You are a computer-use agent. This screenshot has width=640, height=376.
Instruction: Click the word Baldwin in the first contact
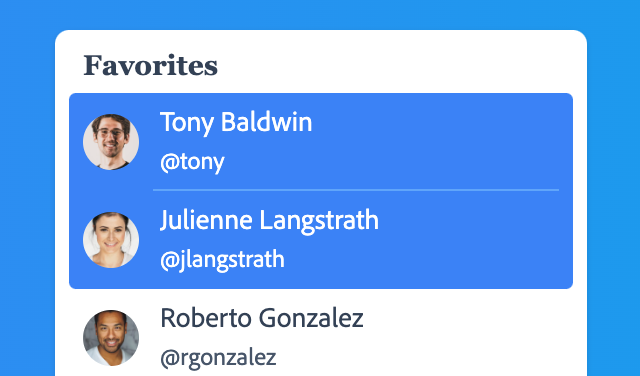click(x=267, y=122)
